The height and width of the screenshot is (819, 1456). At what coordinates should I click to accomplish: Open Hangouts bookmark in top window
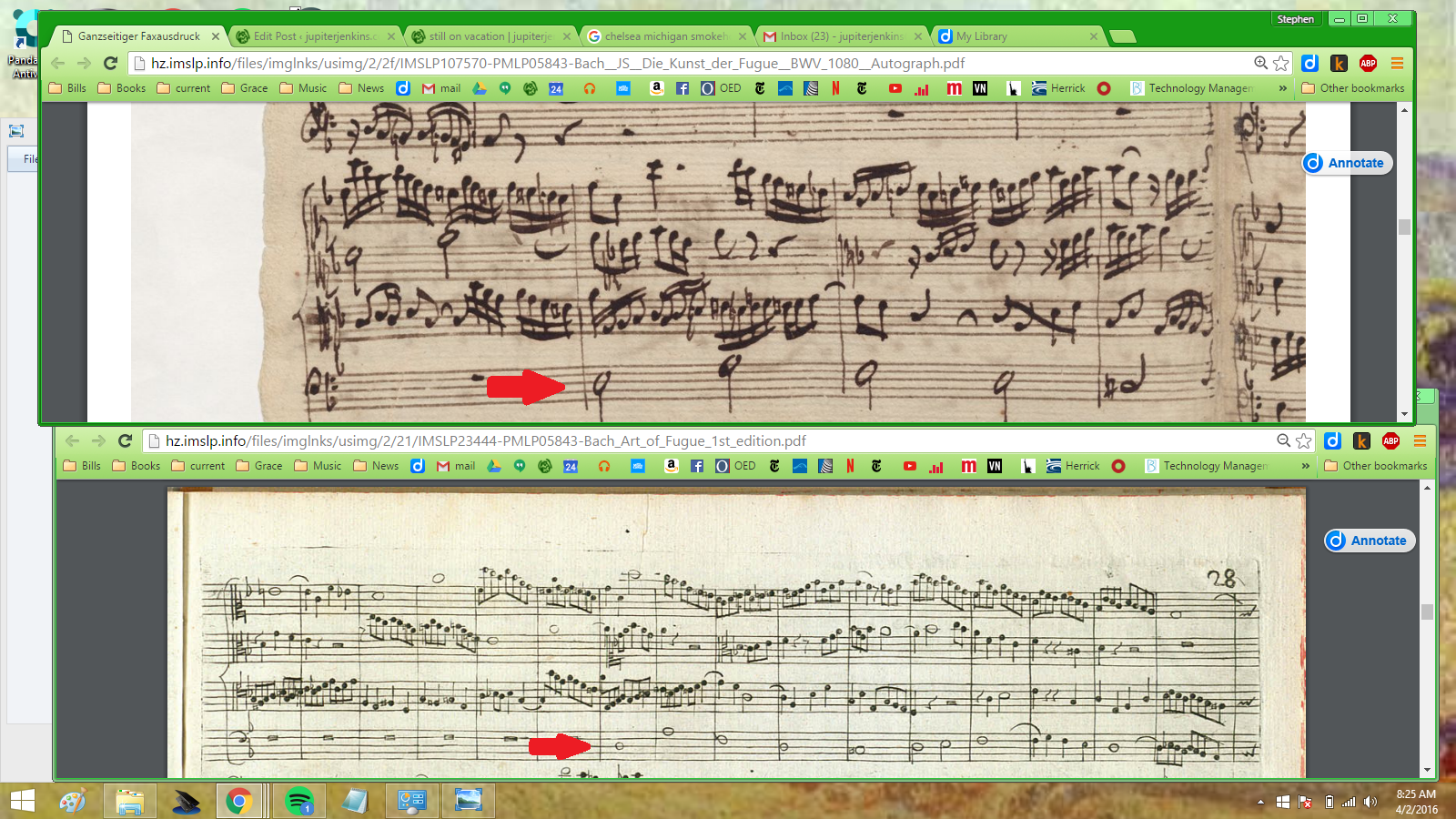(505, 88)
